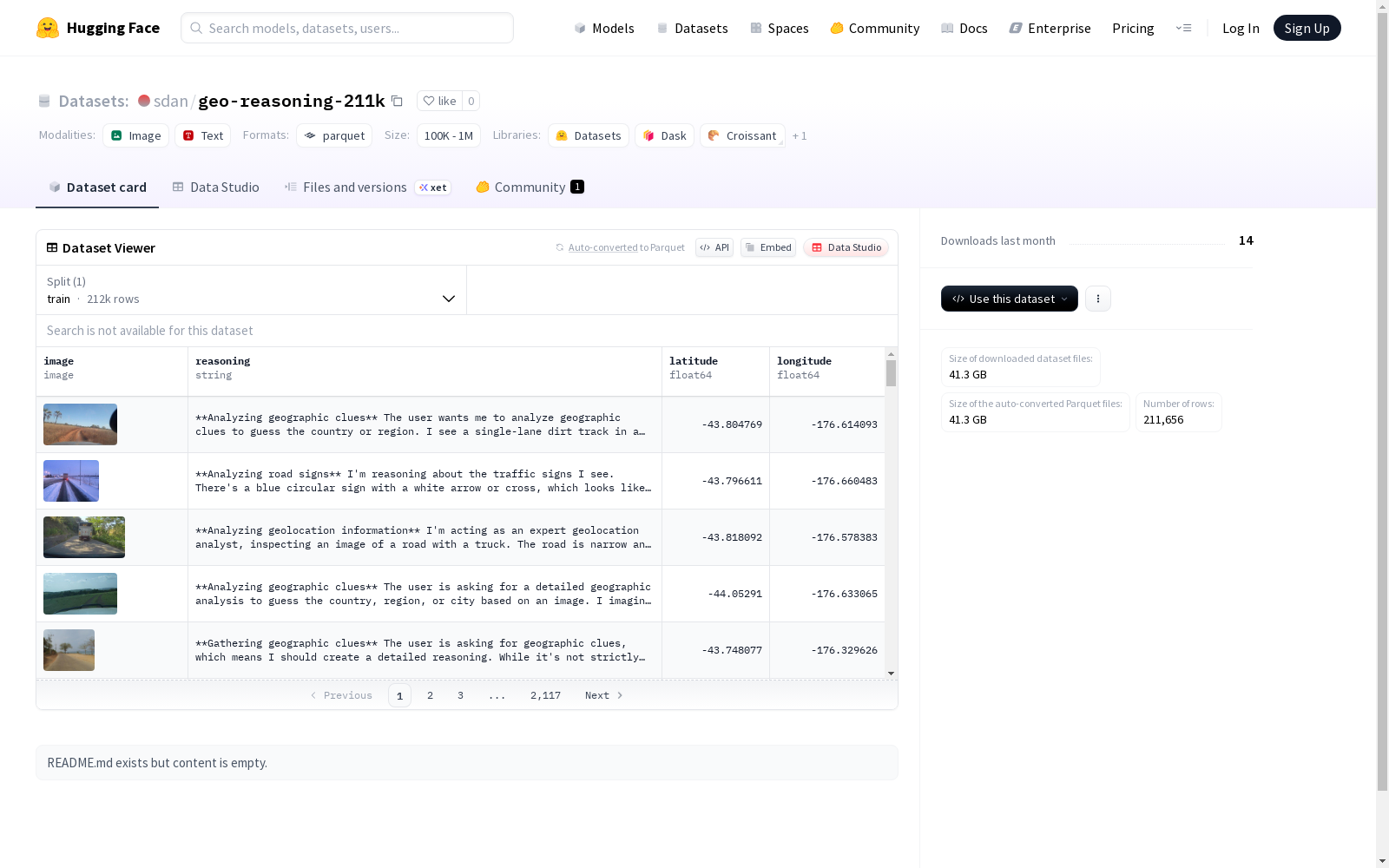Open Docs in top navigation
Screen dimensions: 1389x868
coord(964,28)
